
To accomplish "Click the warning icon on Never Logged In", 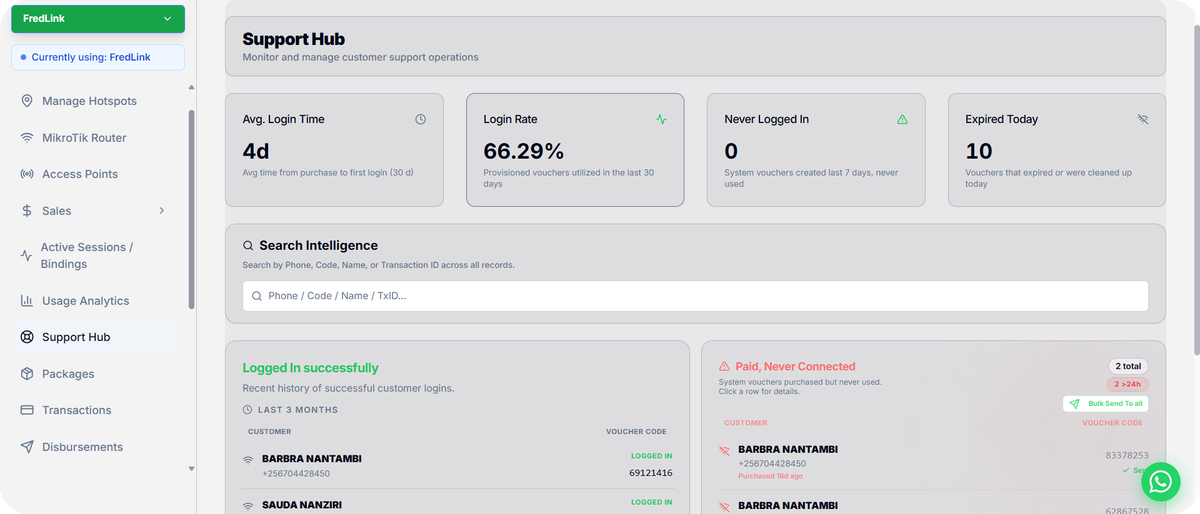I will pos(902,119).
